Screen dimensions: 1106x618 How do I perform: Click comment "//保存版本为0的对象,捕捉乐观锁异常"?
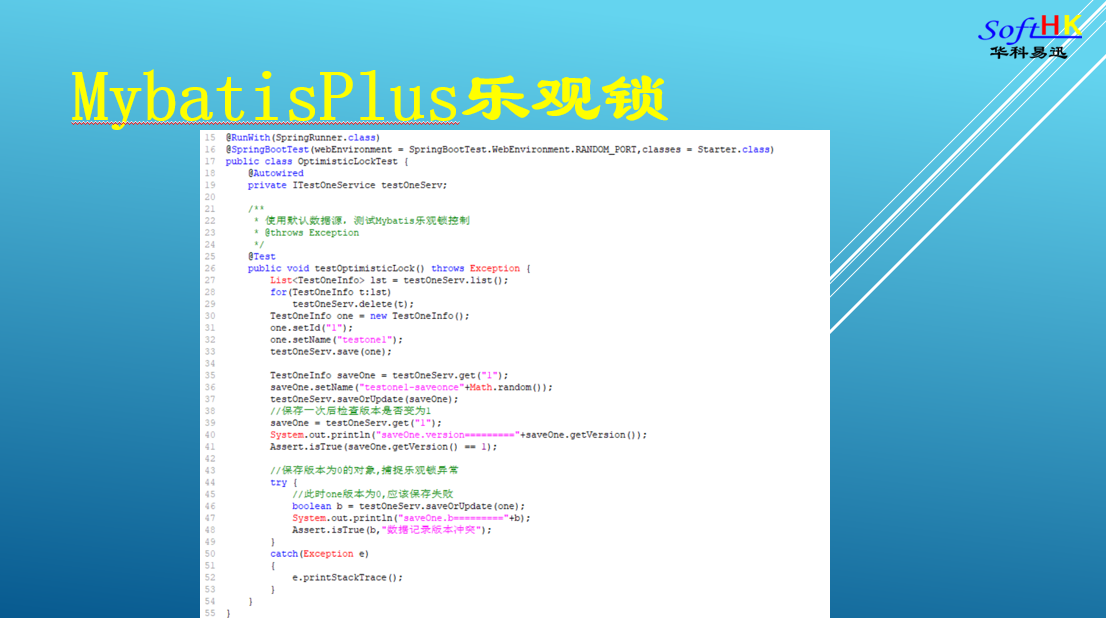364,471
